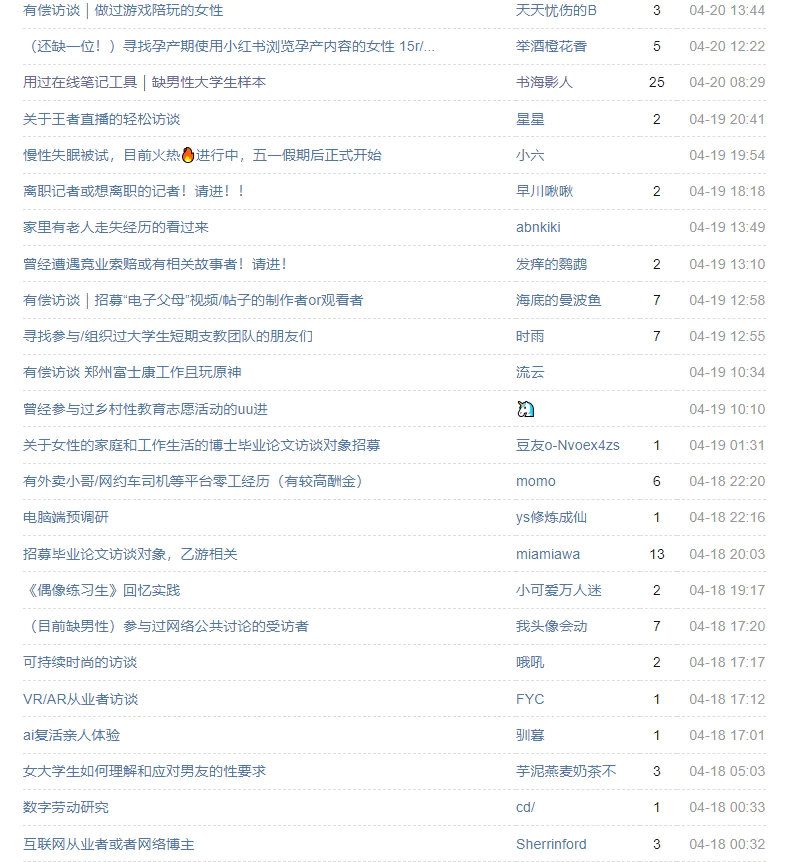Open the '电子父母' video creators recruitment post
Viewport: 789px width, 862px height.
click(193, 300)
